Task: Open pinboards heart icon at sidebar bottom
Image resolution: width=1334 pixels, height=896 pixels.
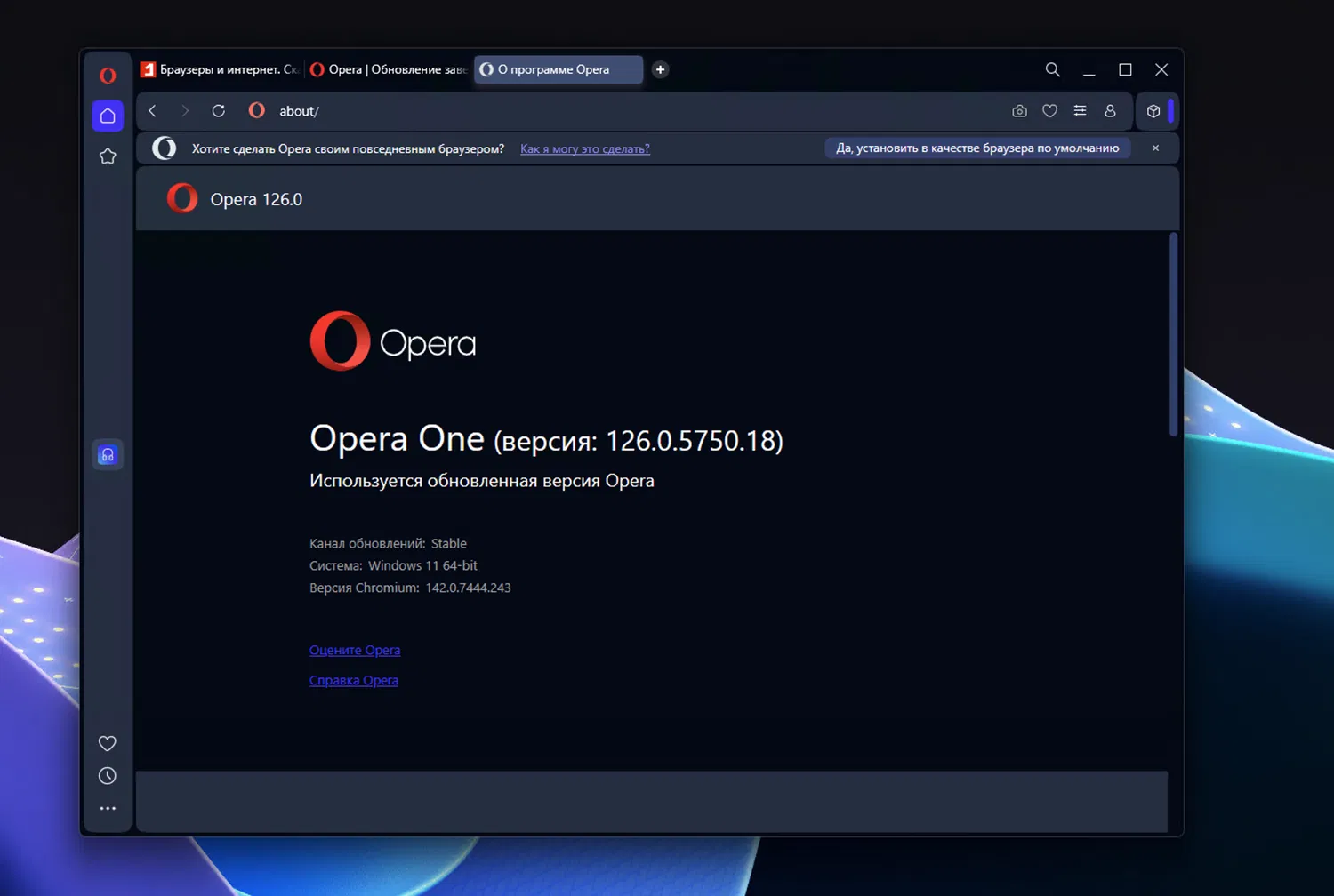Action: tap(108, 743)
